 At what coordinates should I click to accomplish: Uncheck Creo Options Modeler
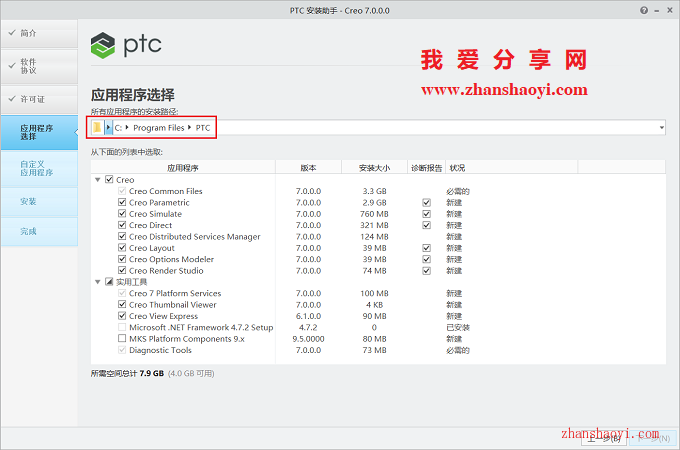pyautogui.click(x=122, y=259)
